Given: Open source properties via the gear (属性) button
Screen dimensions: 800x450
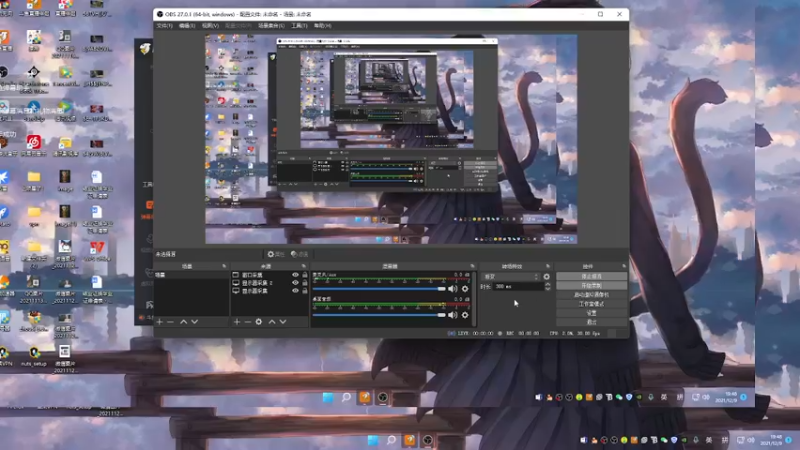Looking at the screenshot, I should point(276,254).
